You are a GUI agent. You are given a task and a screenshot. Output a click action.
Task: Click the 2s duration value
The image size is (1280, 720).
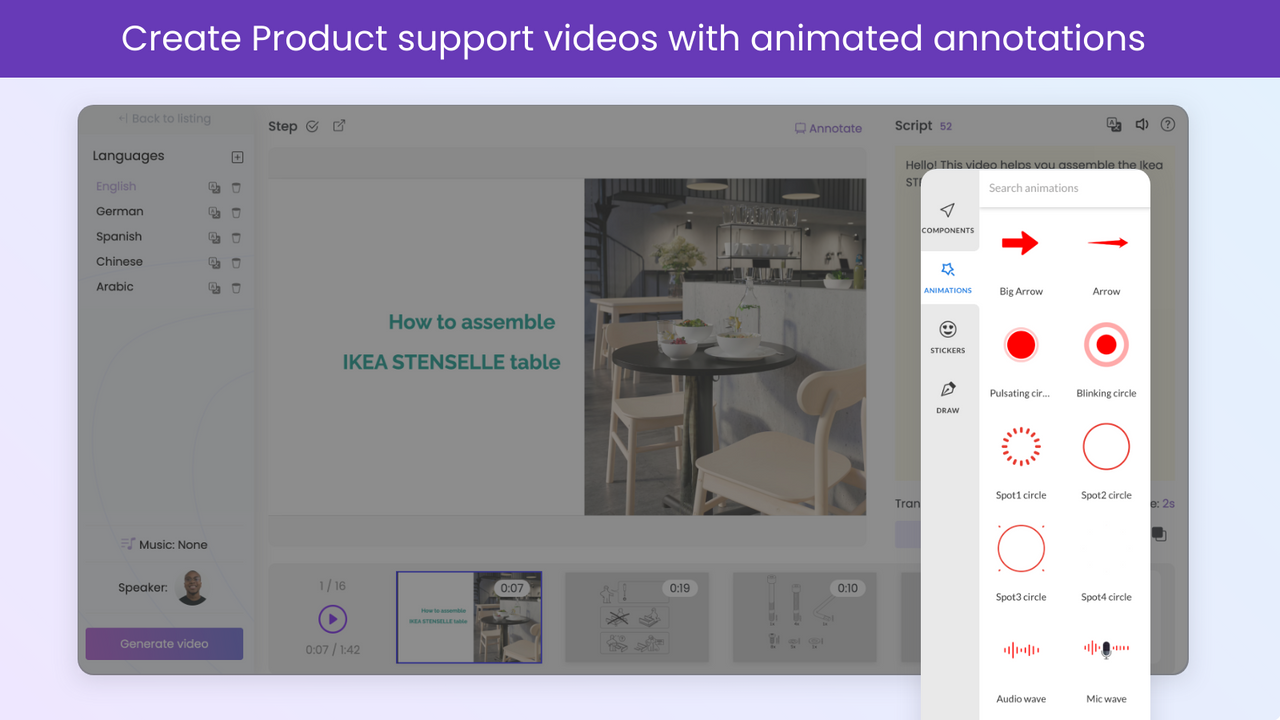[x=1168, y=504]
